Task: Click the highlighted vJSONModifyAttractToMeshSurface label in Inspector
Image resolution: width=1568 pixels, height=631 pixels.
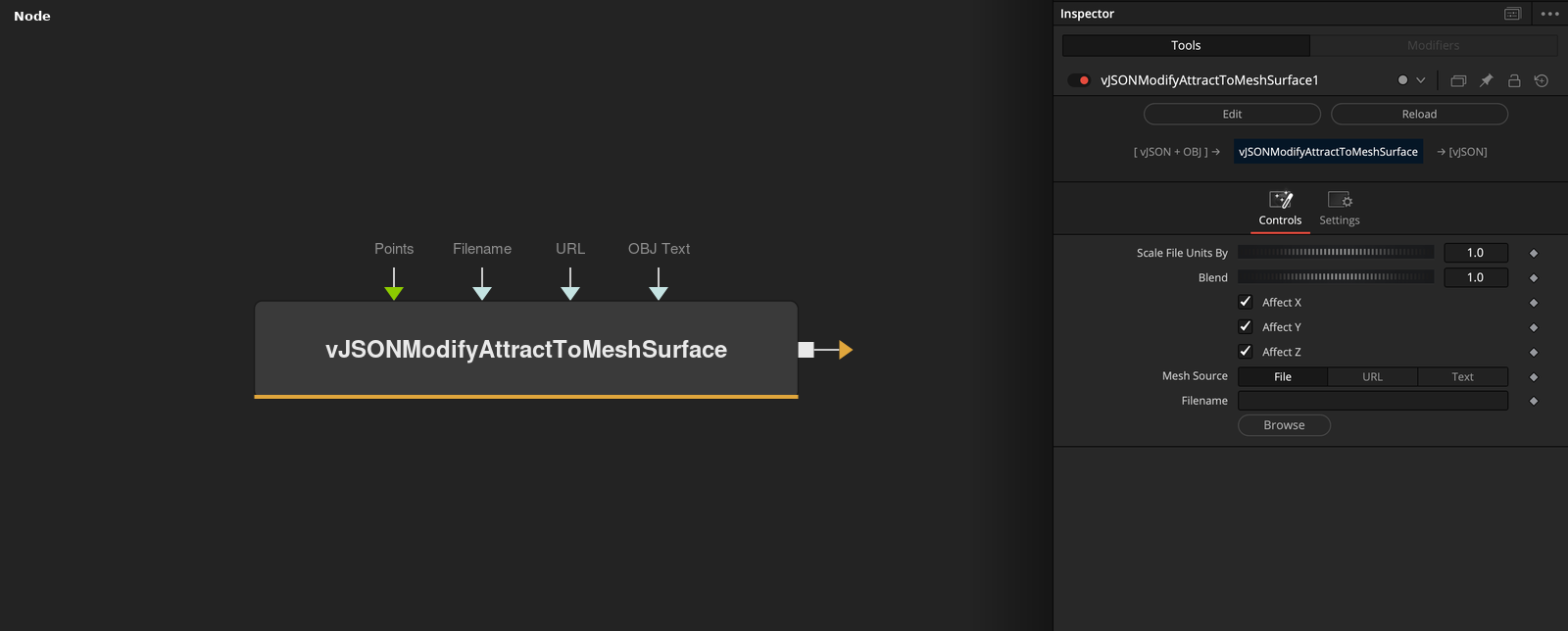Action: click(x=1328, y=152)
